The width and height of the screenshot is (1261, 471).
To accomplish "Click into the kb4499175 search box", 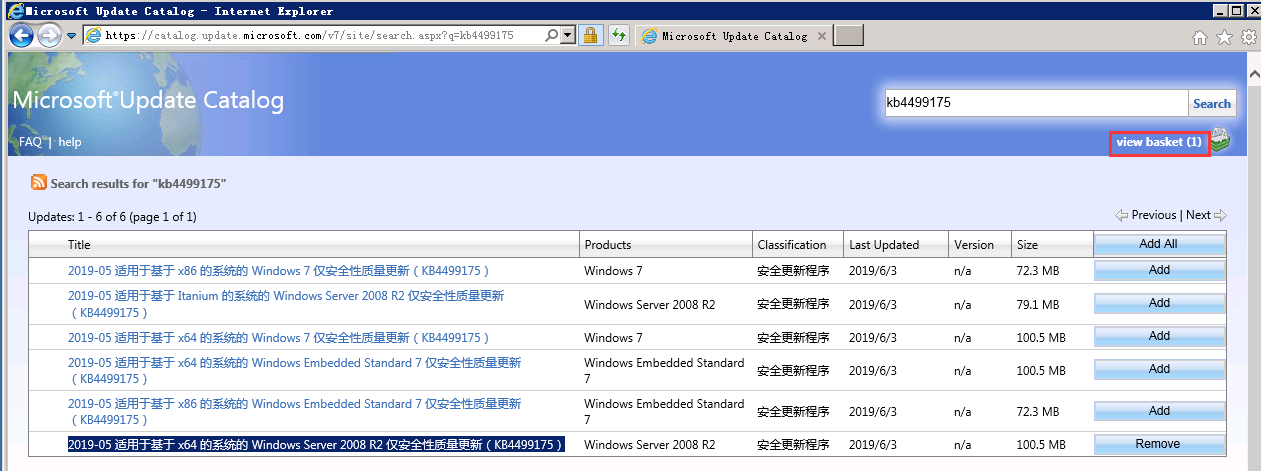I will (x=1035, y=103).
